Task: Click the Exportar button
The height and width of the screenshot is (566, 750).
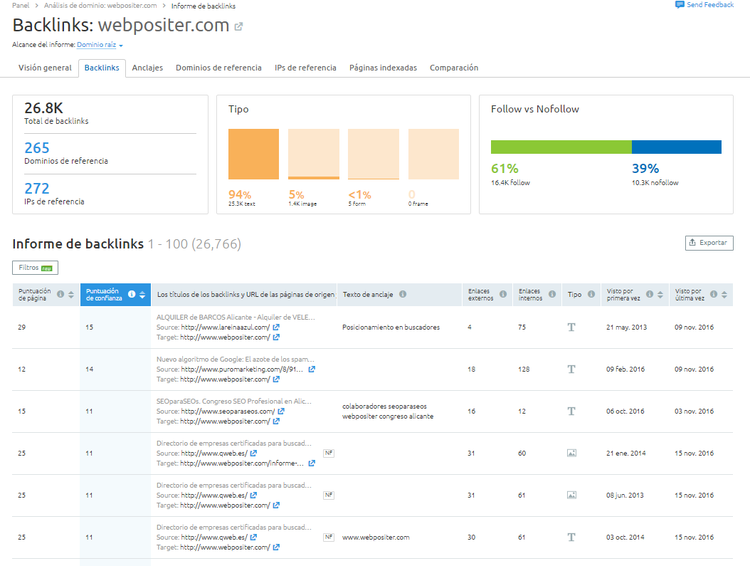Action: pyautogui.click(x=709, y=243)
